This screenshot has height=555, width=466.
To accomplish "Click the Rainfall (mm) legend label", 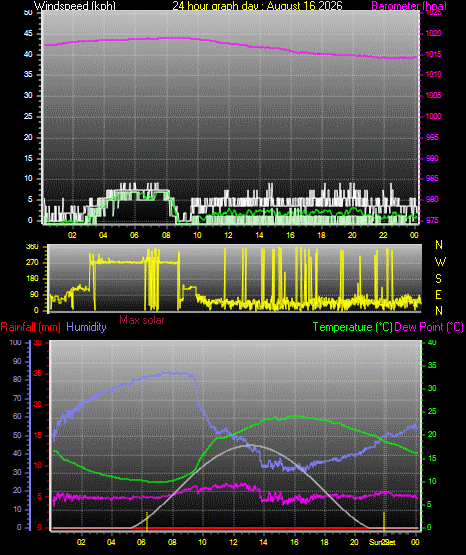I will coord(30,327).
